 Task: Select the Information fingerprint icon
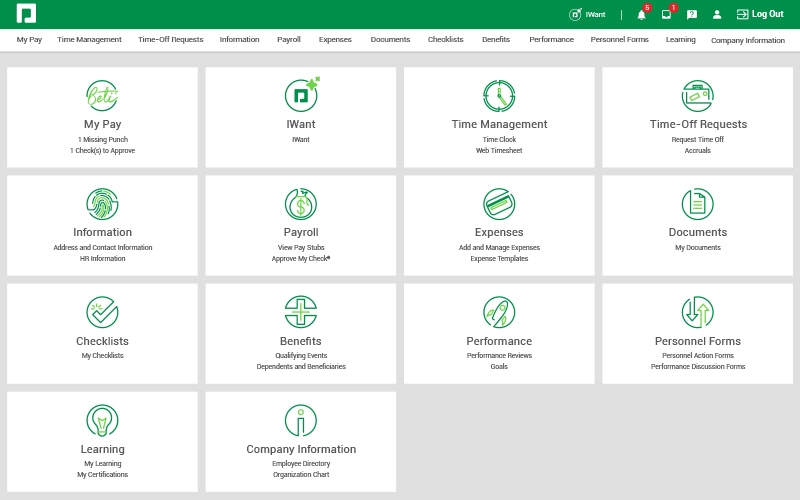click(102, 204)
